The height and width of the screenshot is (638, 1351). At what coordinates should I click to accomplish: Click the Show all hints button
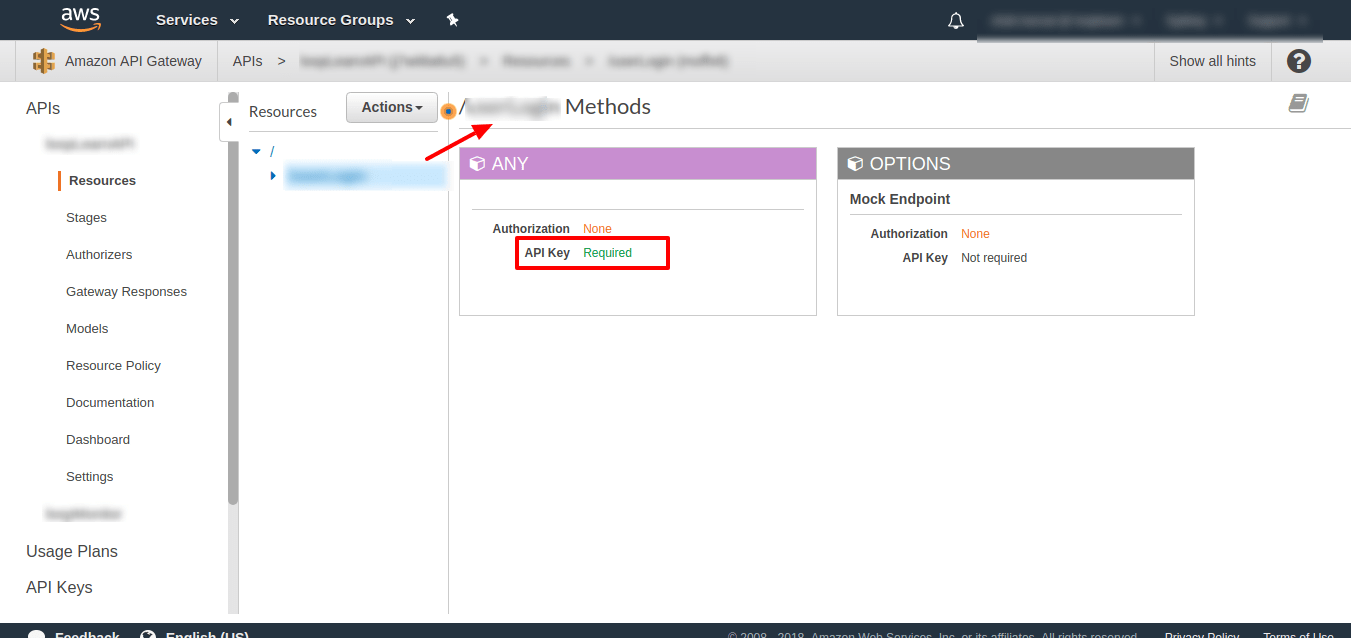pos(1212,61)
